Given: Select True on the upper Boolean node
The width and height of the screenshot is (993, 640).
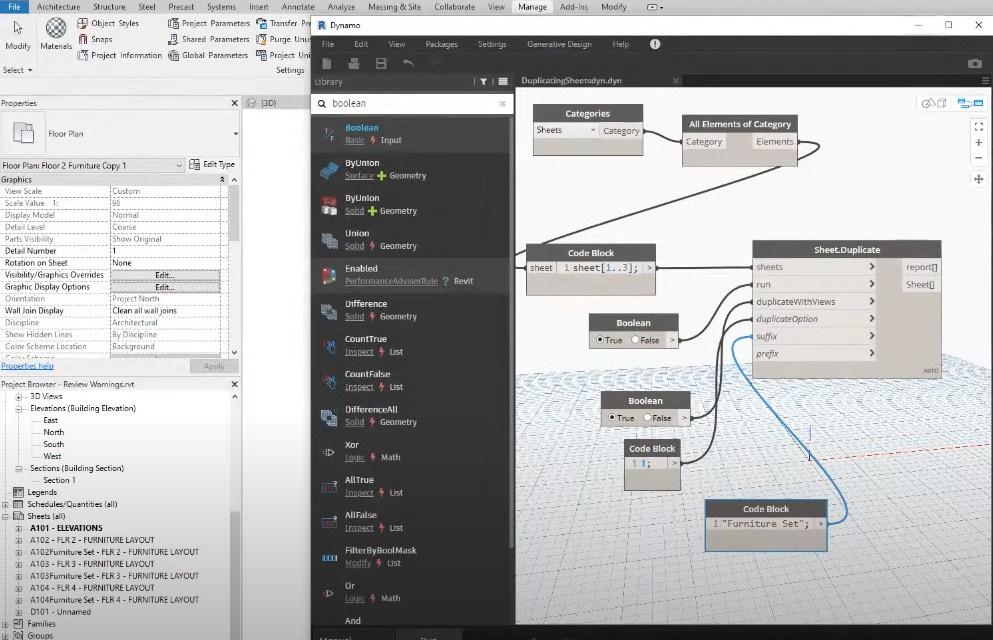Looking at the screenshot, I should point(600,340).
